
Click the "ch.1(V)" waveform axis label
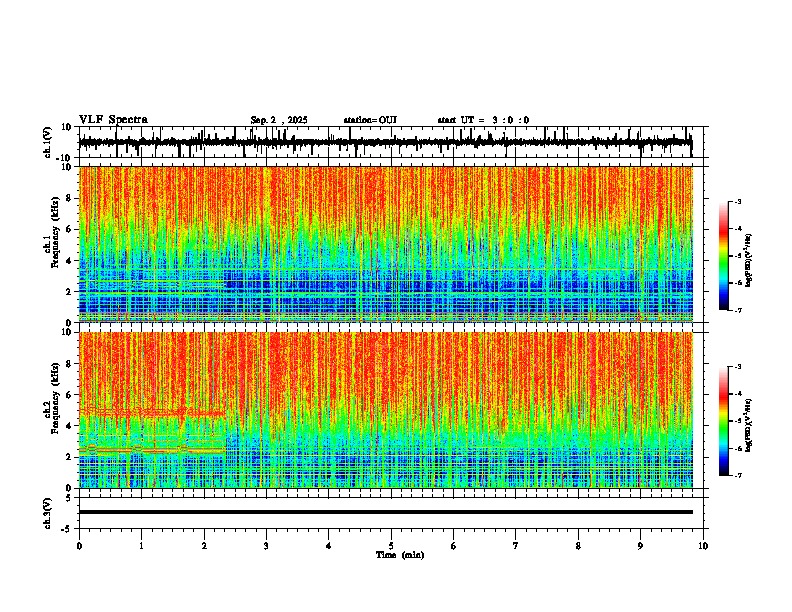48,142
